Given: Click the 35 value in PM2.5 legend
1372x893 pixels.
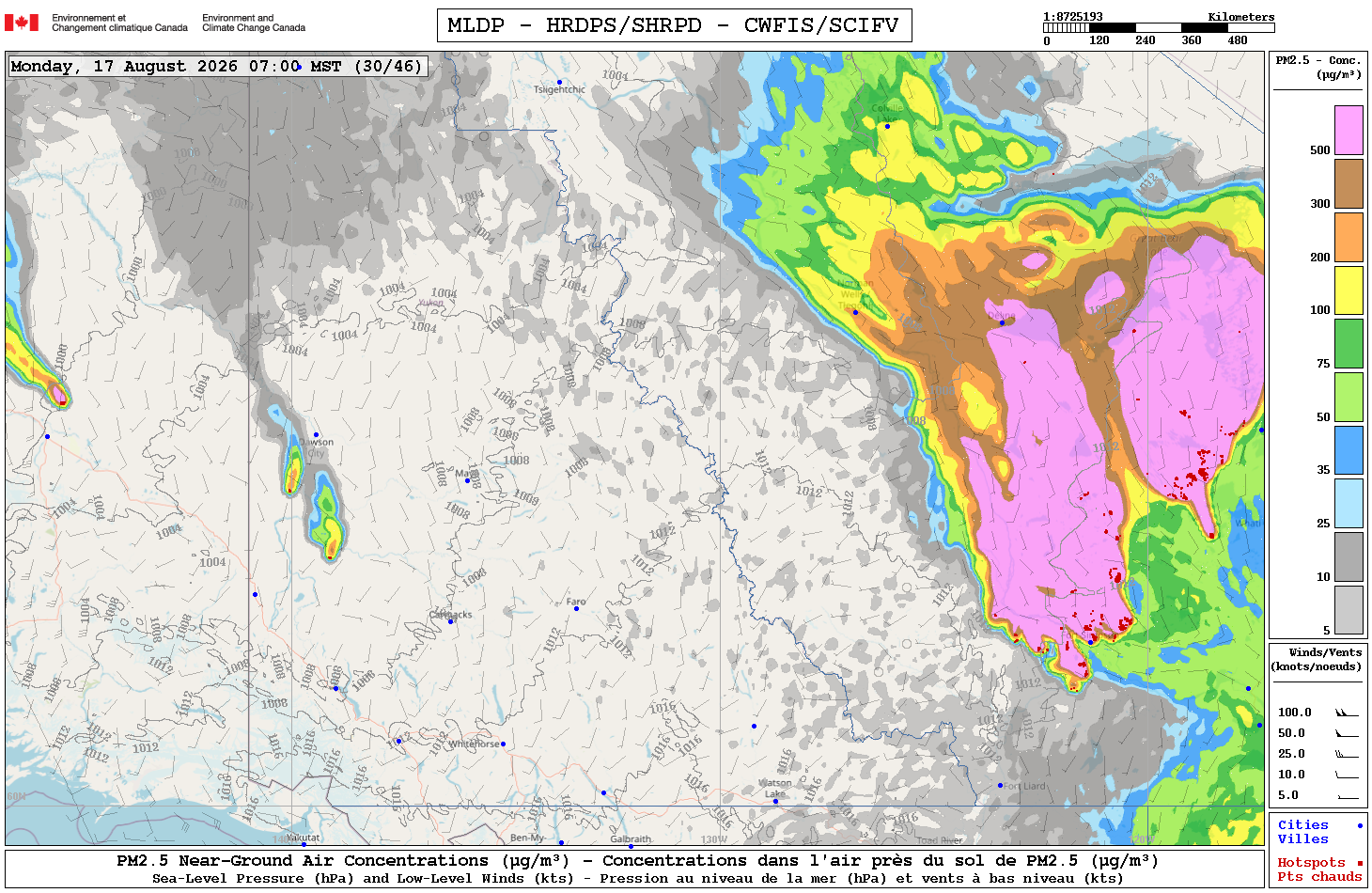Looking at the screenshot, I should (1323, 470).
